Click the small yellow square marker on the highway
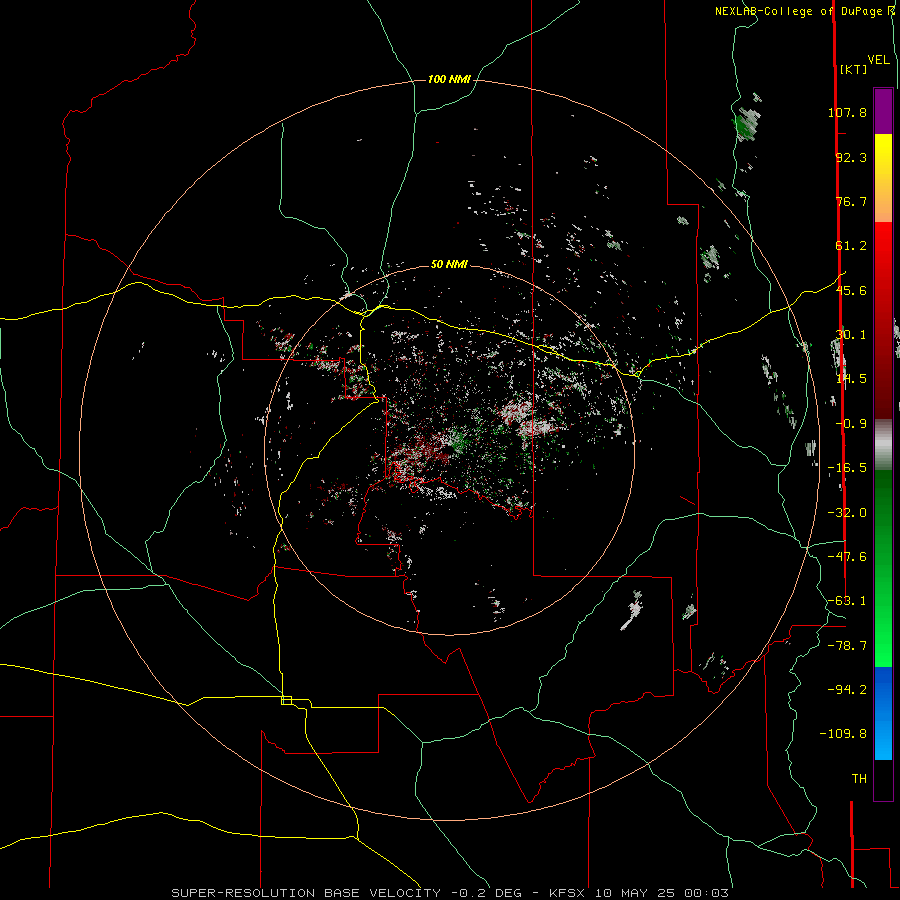This screenshot has width=900, height=900. click(x=286, y=700)
